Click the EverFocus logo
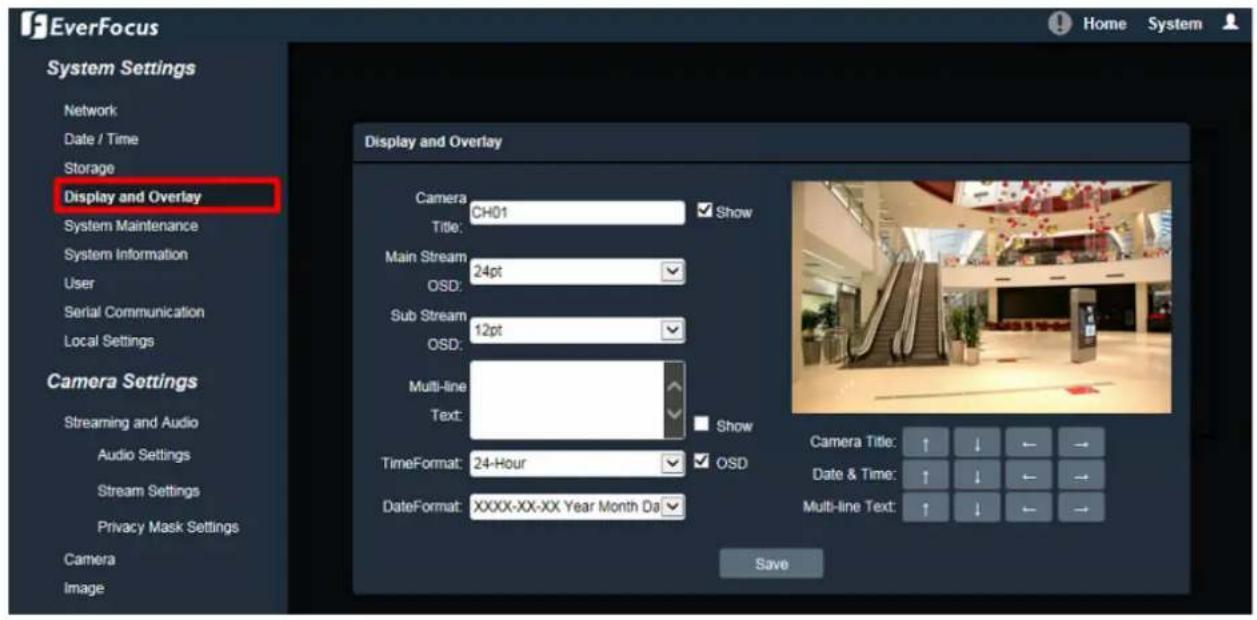Viewport: 1257px width, 620px height. pyautogui.click(x=90, y=26)
